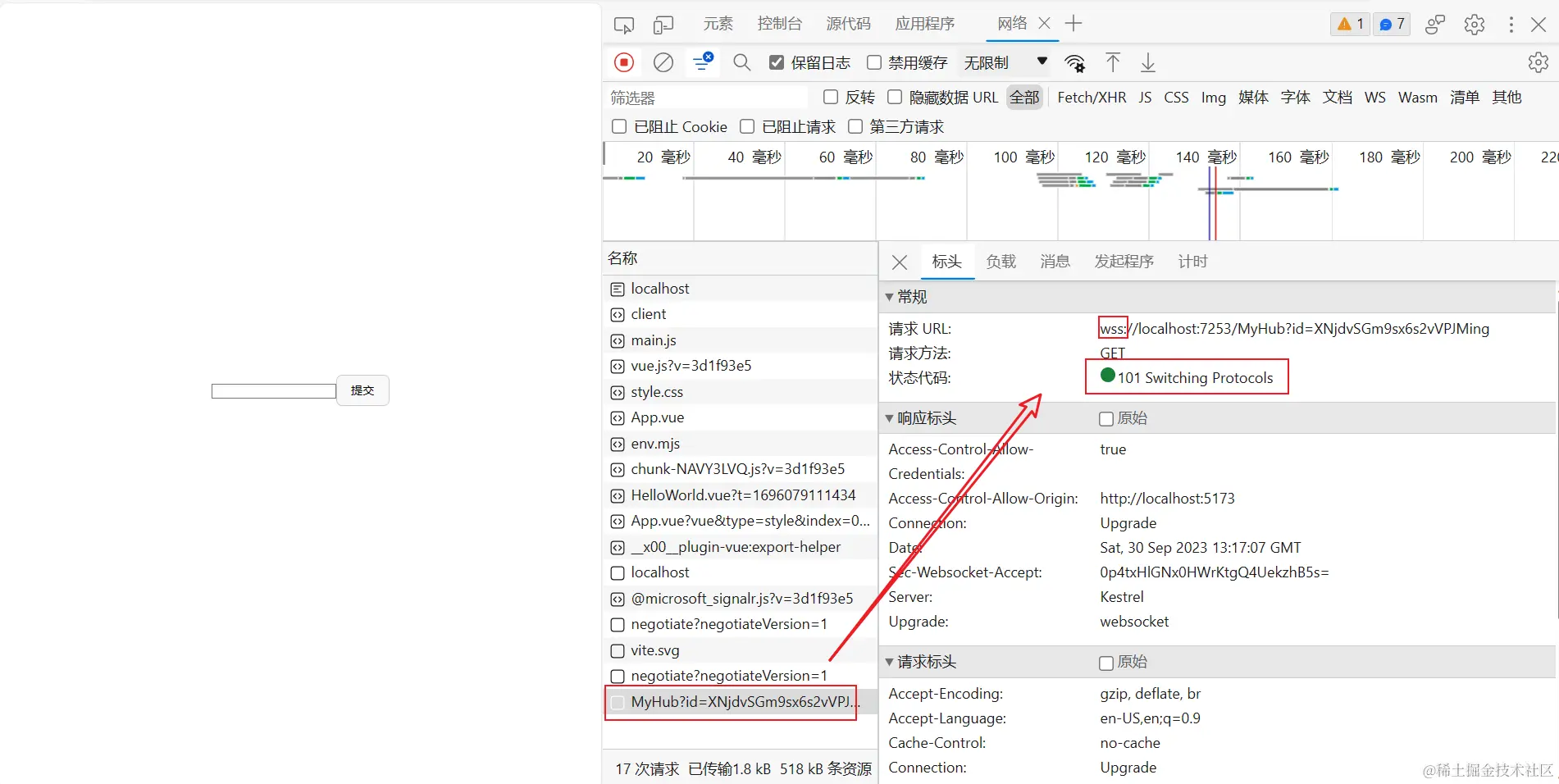1559x784 pixels.
Task: Clear the network log
Action: 663,62
